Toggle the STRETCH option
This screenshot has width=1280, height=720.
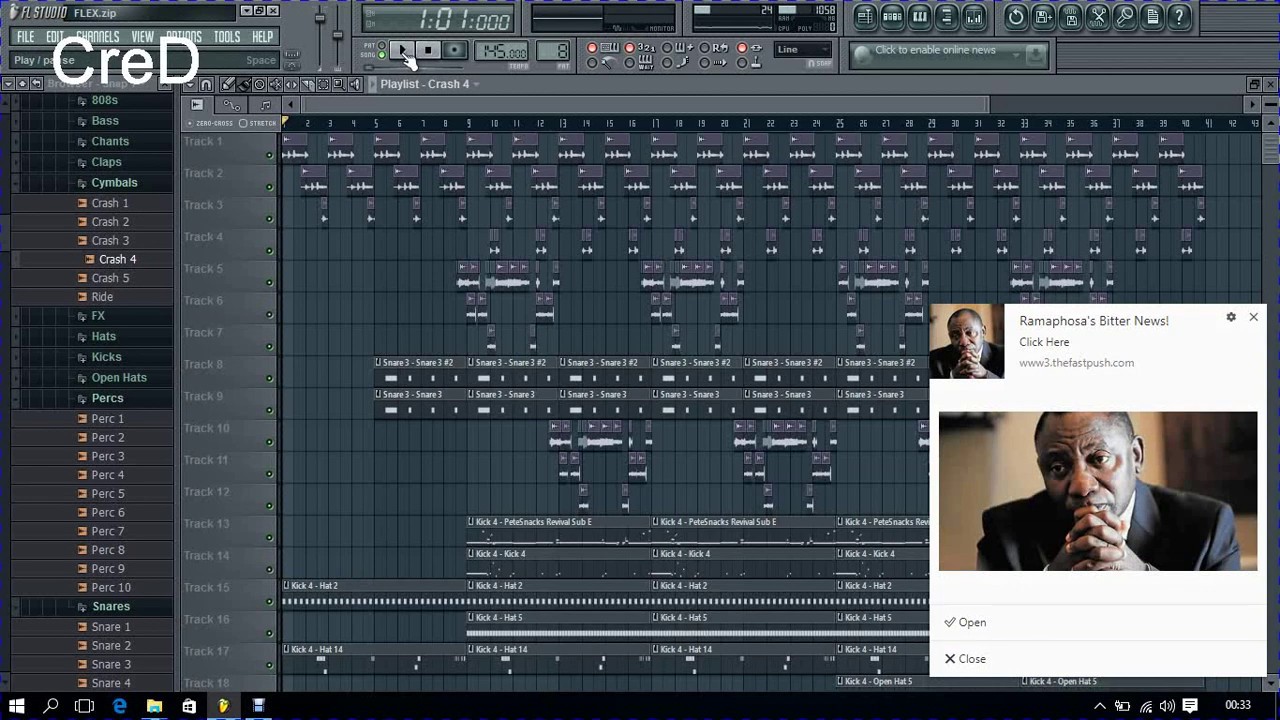pos(259,123)
